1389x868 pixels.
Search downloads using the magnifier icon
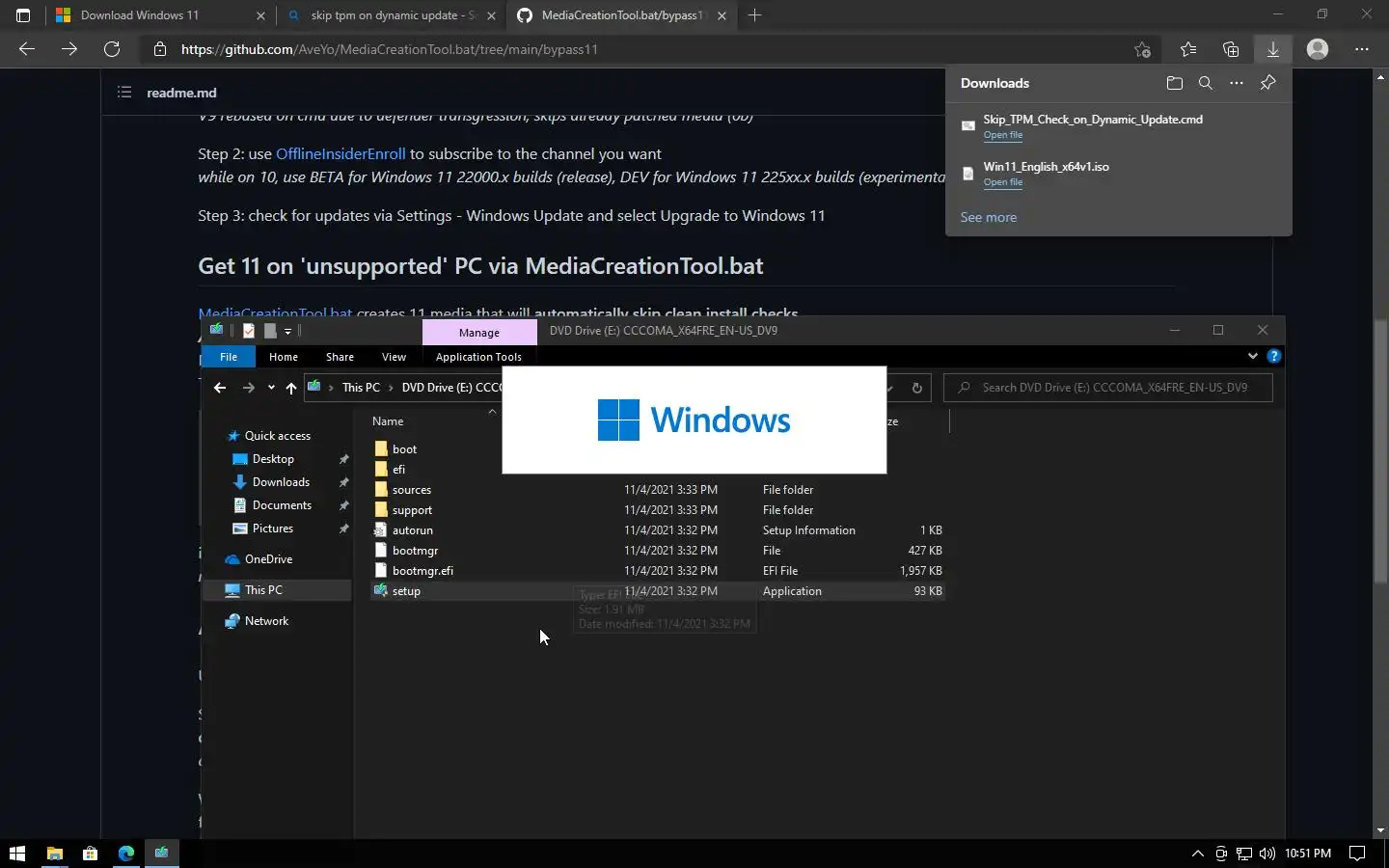[1205, 83]
